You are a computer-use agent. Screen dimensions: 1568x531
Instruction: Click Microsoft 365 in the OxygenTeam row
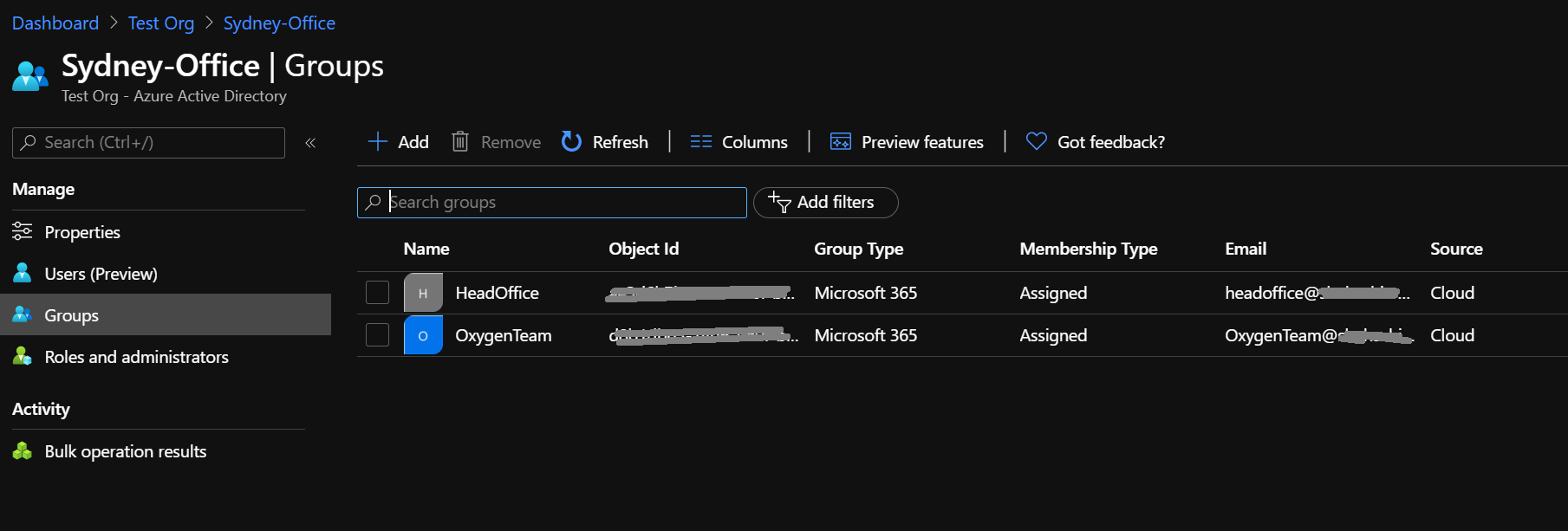tap(866, 335)
